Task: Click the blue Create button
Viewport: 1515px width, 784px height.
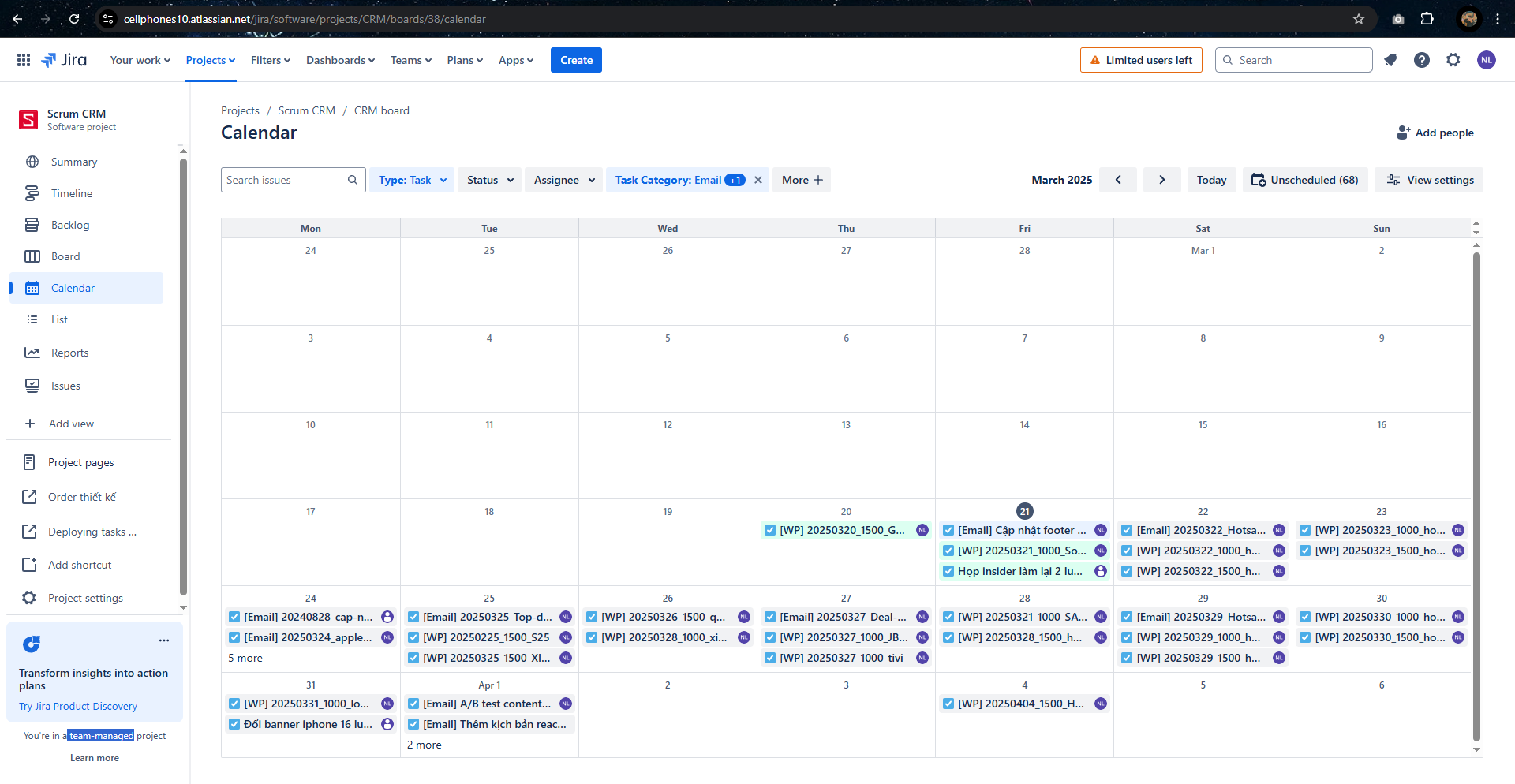Action: 576,60
